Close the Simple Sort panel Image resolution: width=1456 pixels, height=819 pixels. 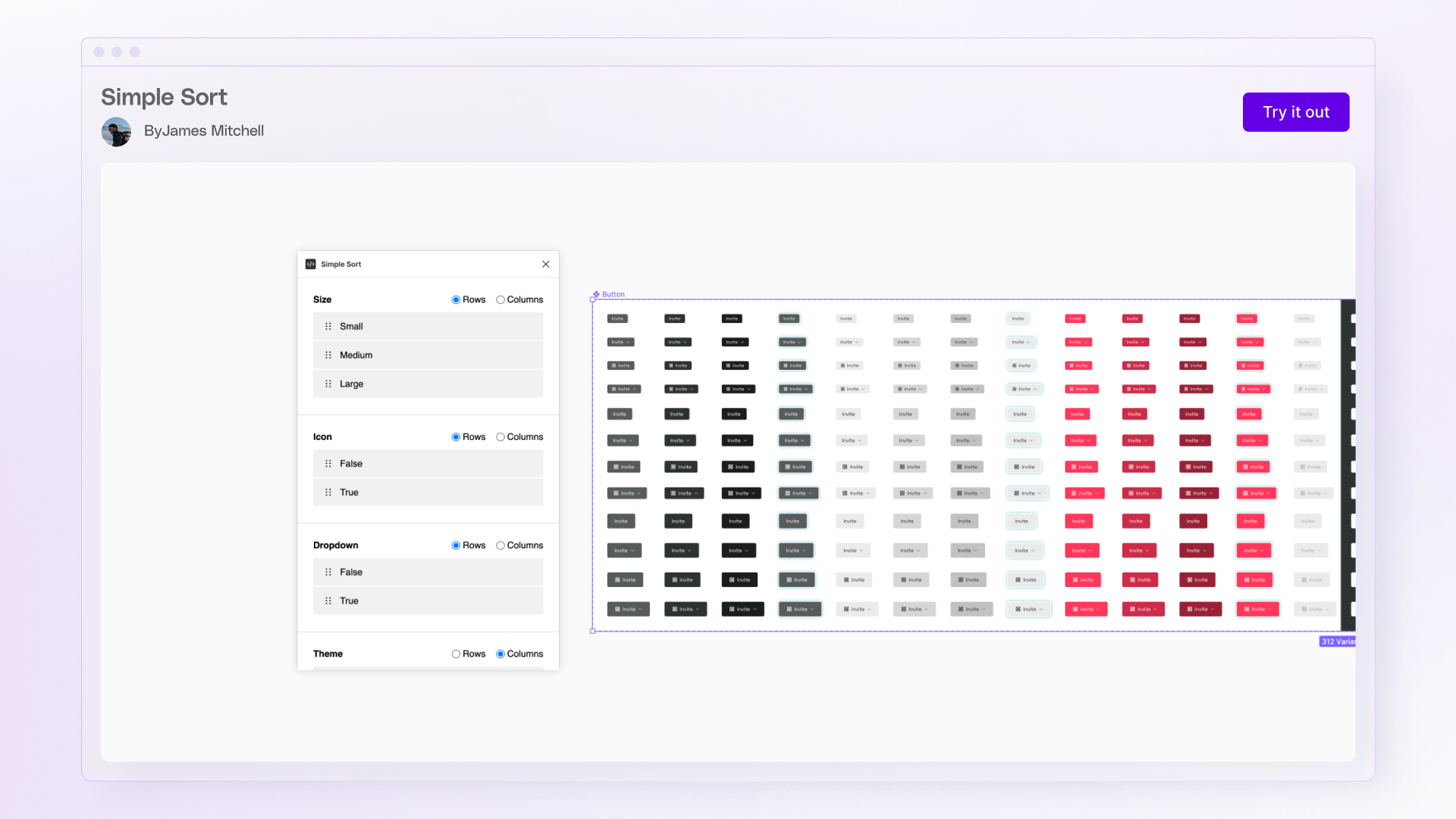pos(545,264)
